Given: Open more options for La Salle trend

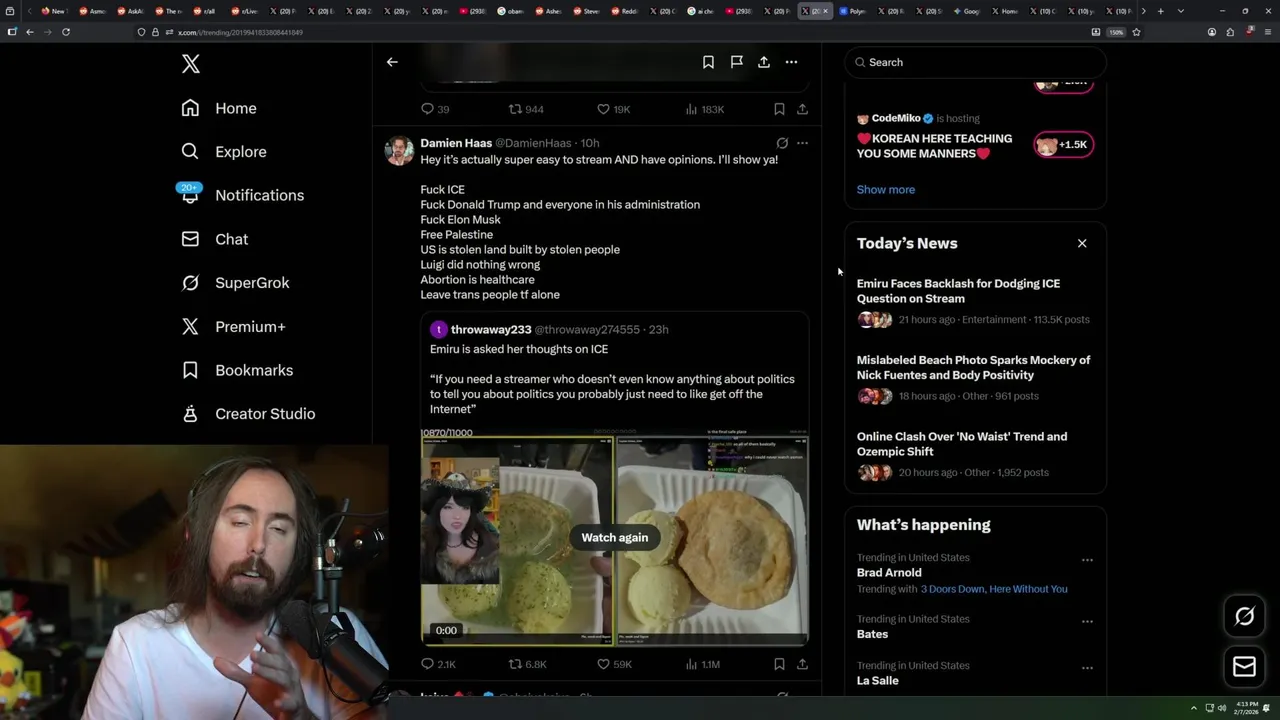Looking at the screenshot, I should coord(1087,668).
